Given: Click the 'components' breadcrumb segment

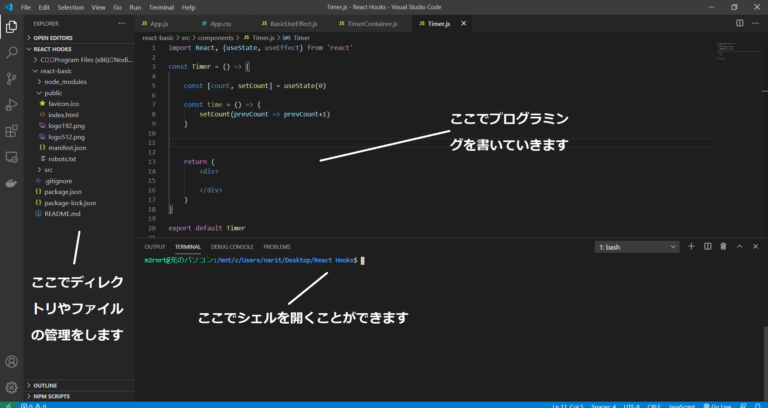Looking at the screenshot, I should [216, 38].
